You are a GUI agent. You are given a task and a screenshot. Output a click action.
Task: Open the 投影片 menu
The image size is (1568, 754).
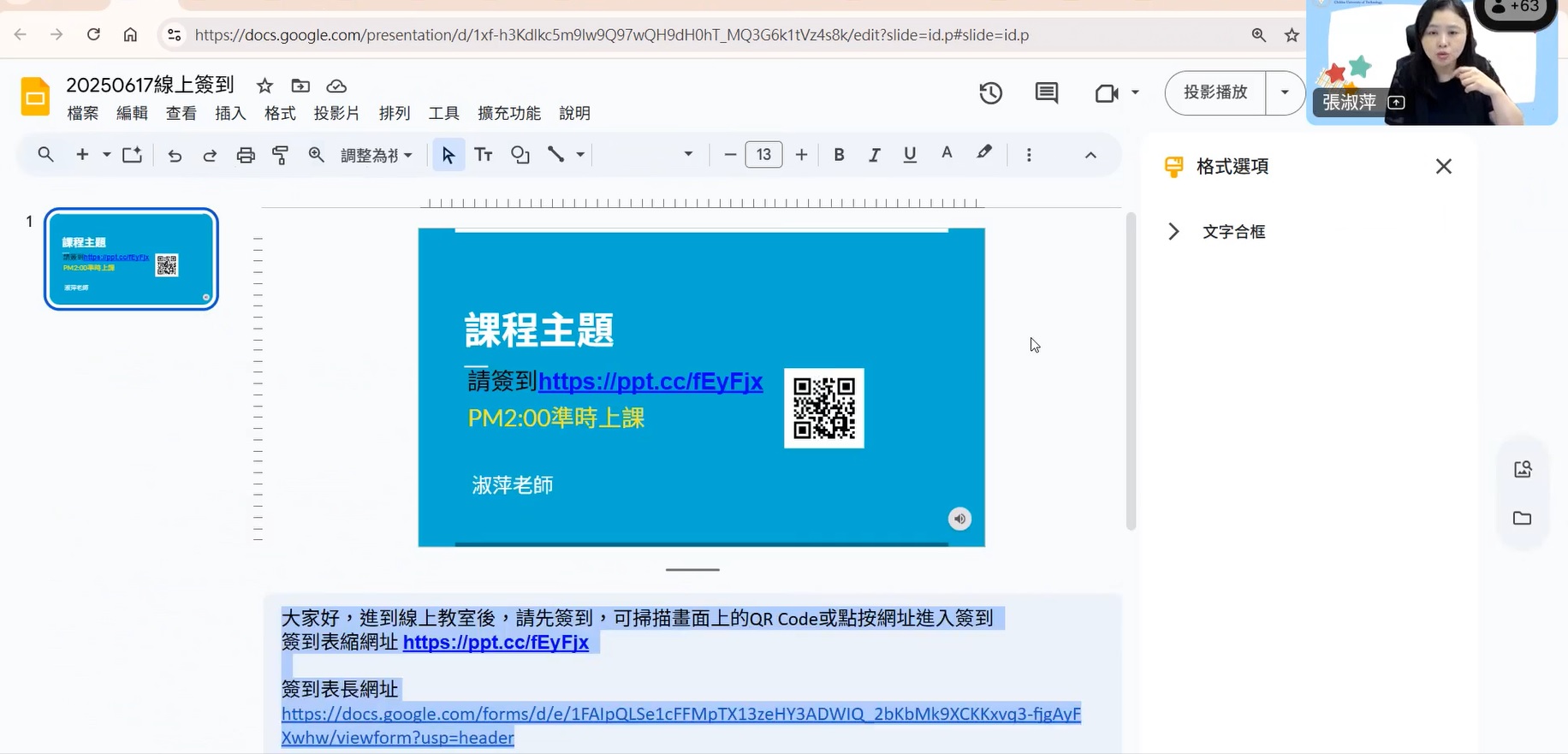[x=336, y=113]
